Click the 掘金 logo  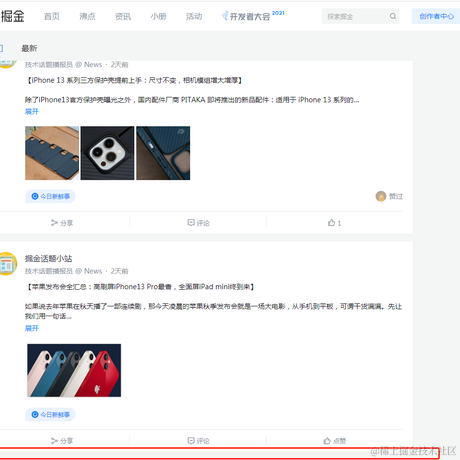click(x=12, y=16)
